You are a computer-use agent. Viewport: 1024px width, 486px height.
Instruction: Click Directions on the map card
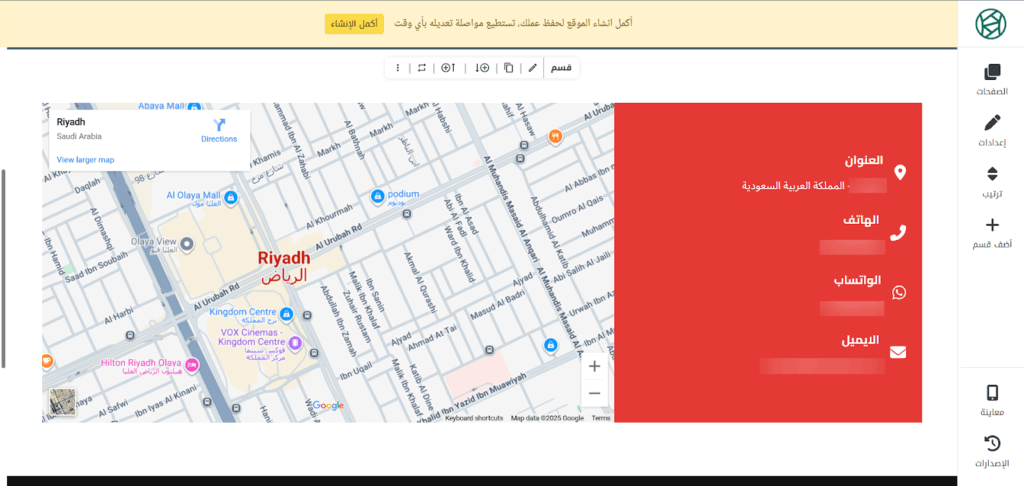(x=219, y=130)
